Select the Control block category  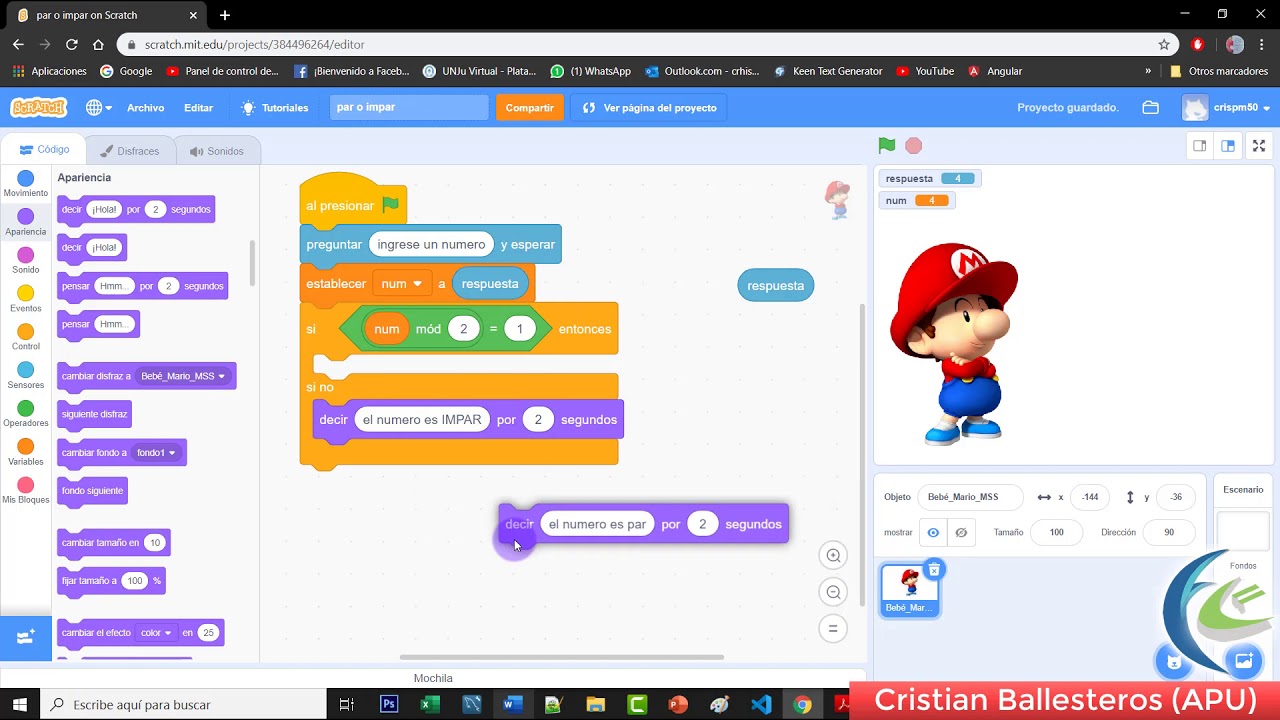pos(26,338)
